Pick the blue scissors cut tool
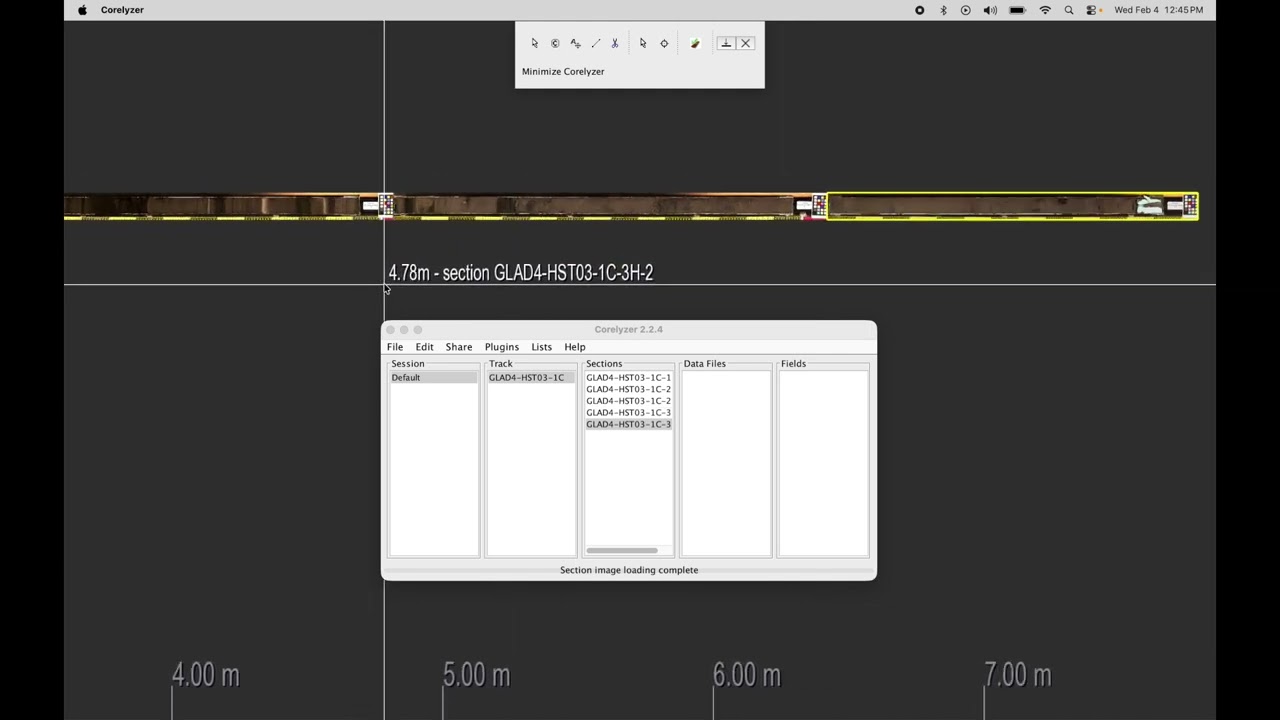The image size is (1280, 720). click(615, 43)
